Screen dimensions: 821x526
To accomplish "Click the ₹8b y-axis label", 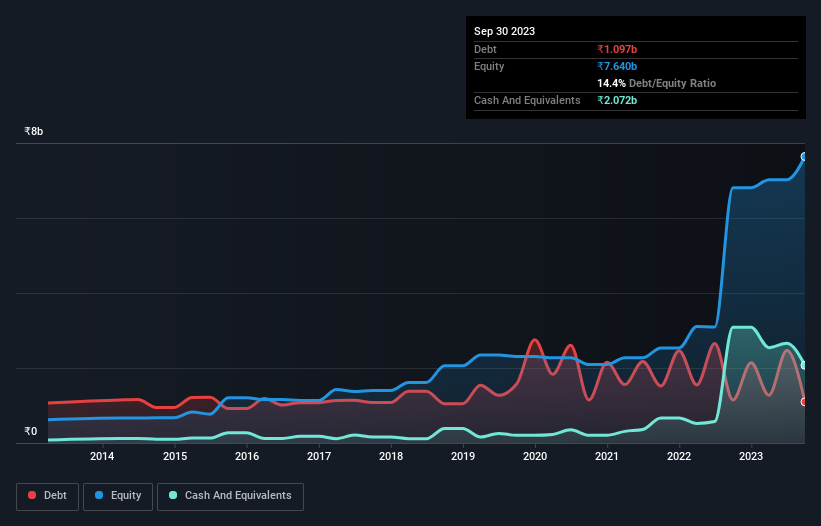I will pyautogui.click(x=34, y=131).
